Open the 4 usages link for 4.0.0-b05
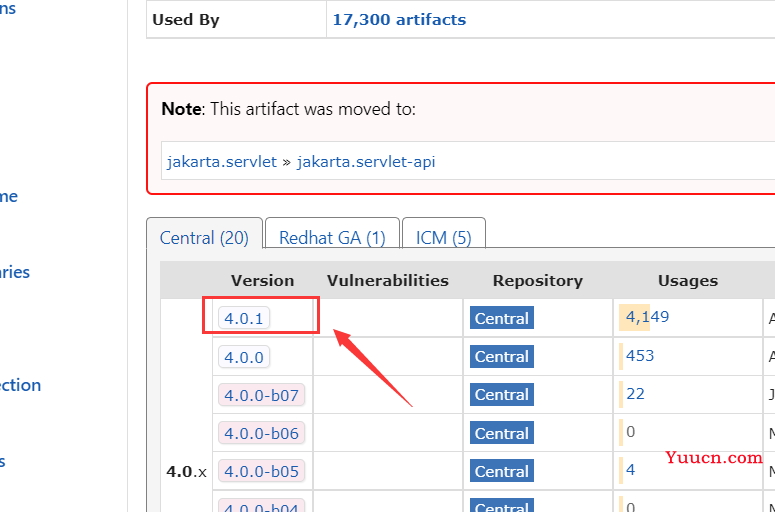The width and height of the screenshot is (775, 512). [630, 469]
